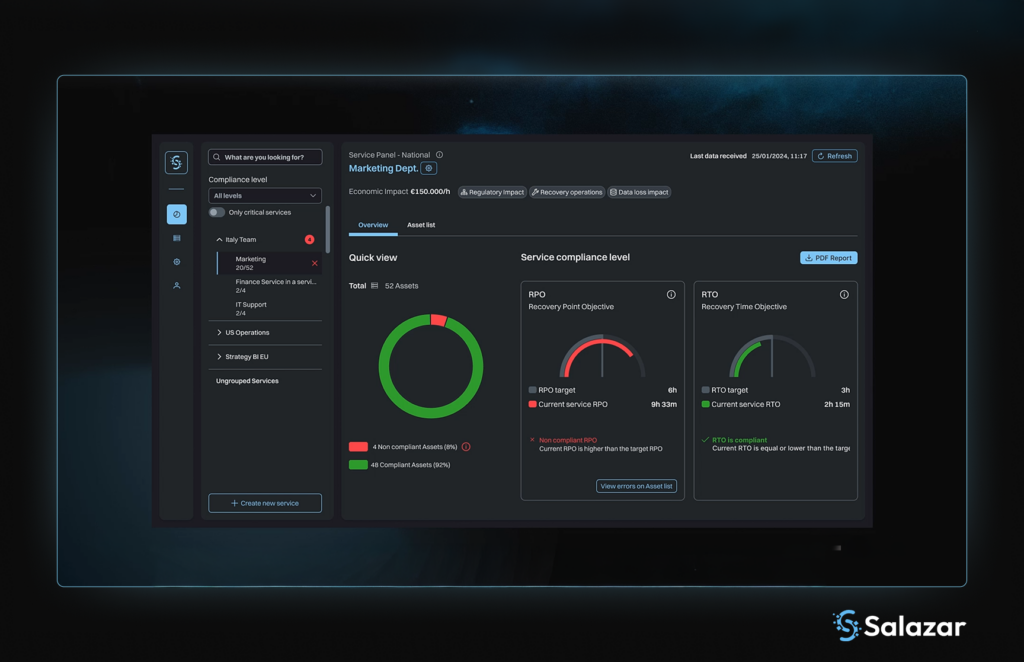Click the PDF Report button

point(828,258)
